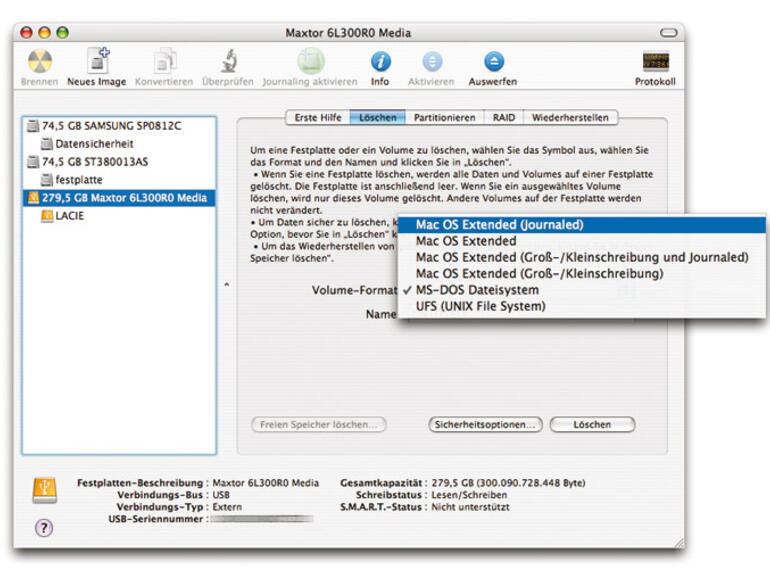Open the RAID tab
Image resolution: width=770 pixels, height=578 pixels.
point(504,117)
